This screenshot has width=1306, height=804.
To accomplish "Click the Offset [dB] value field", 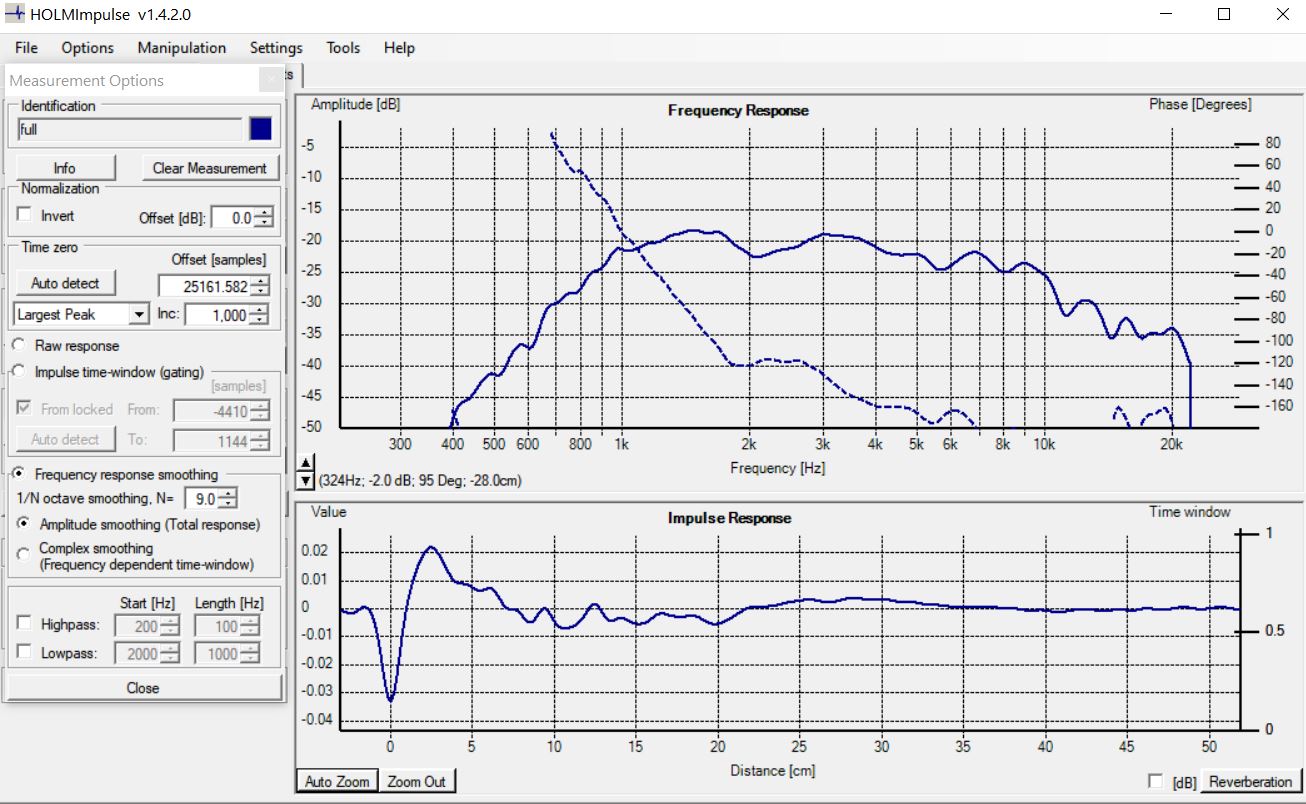I will (x=234, y=217).
